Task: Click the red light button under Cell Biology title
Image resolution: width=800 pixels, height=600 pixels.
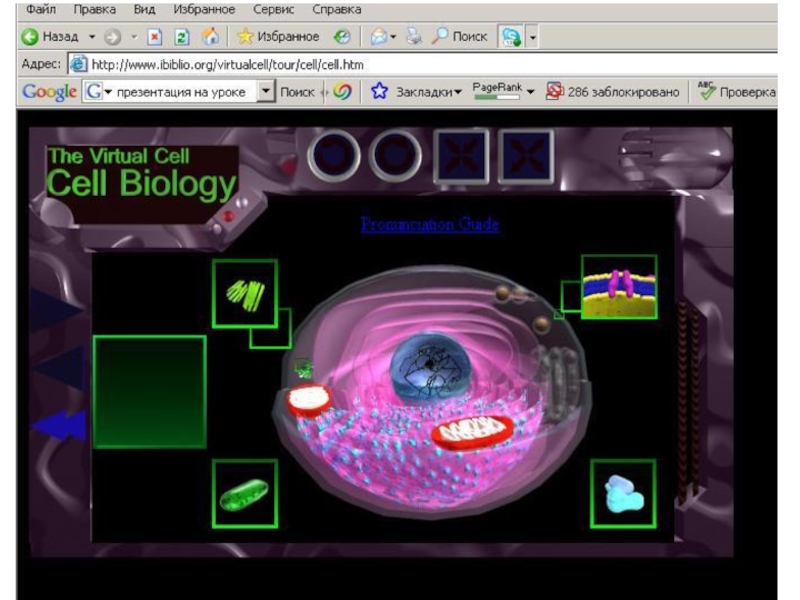Action: coord(228,216)
